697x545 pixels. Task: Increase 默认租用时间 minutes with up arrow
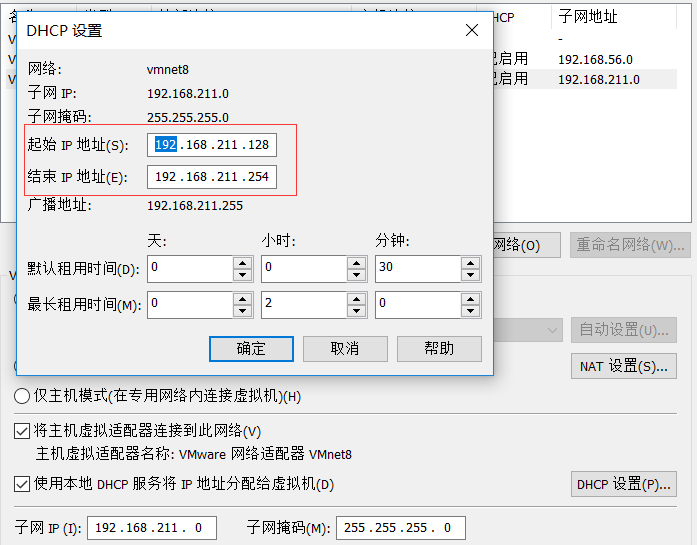pyautogui.click(x=471, y=263)
